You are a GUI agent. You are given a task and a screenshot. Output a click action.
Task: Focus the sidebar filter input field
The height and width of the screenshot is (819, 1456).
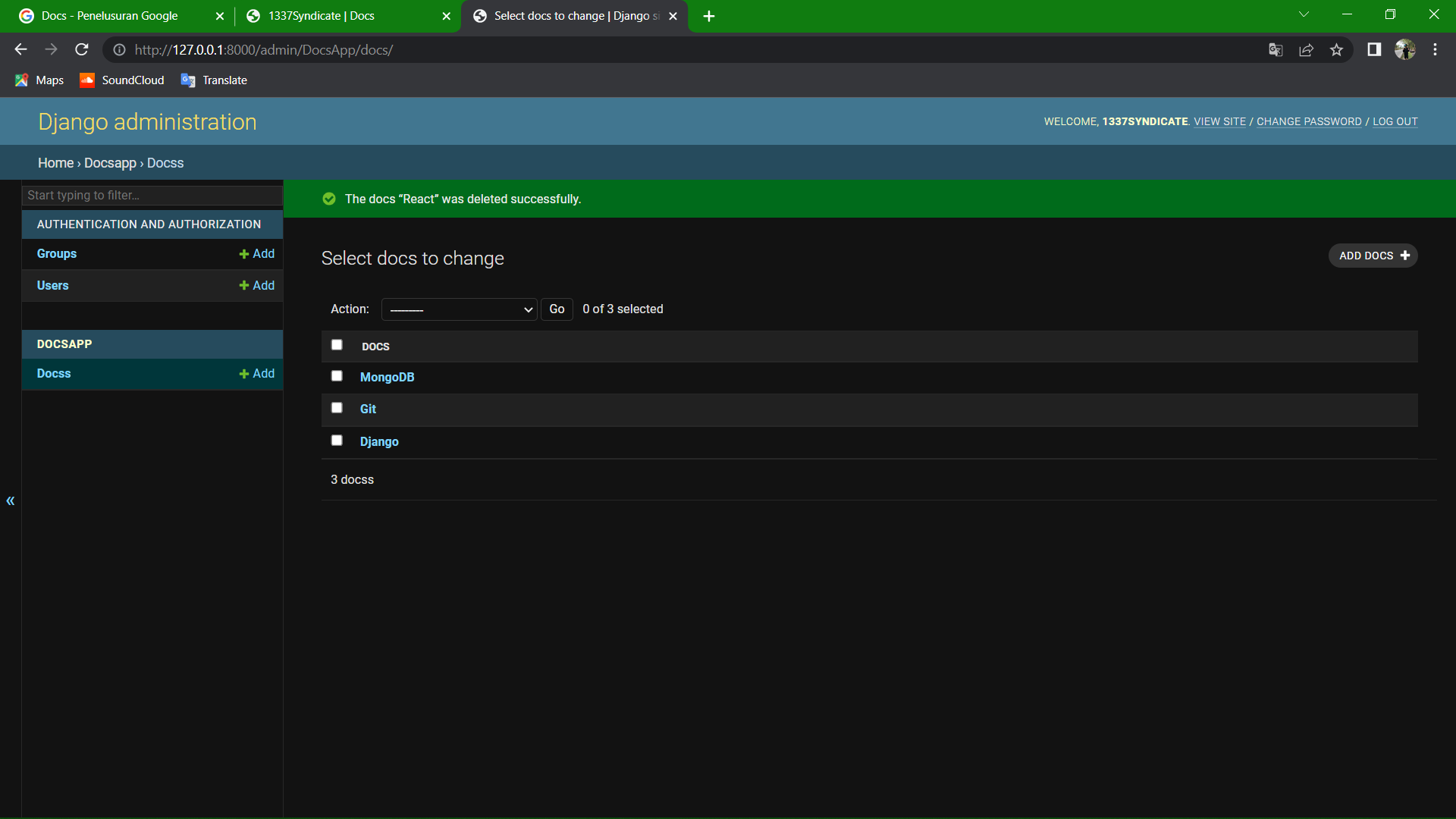coord(152,196)
